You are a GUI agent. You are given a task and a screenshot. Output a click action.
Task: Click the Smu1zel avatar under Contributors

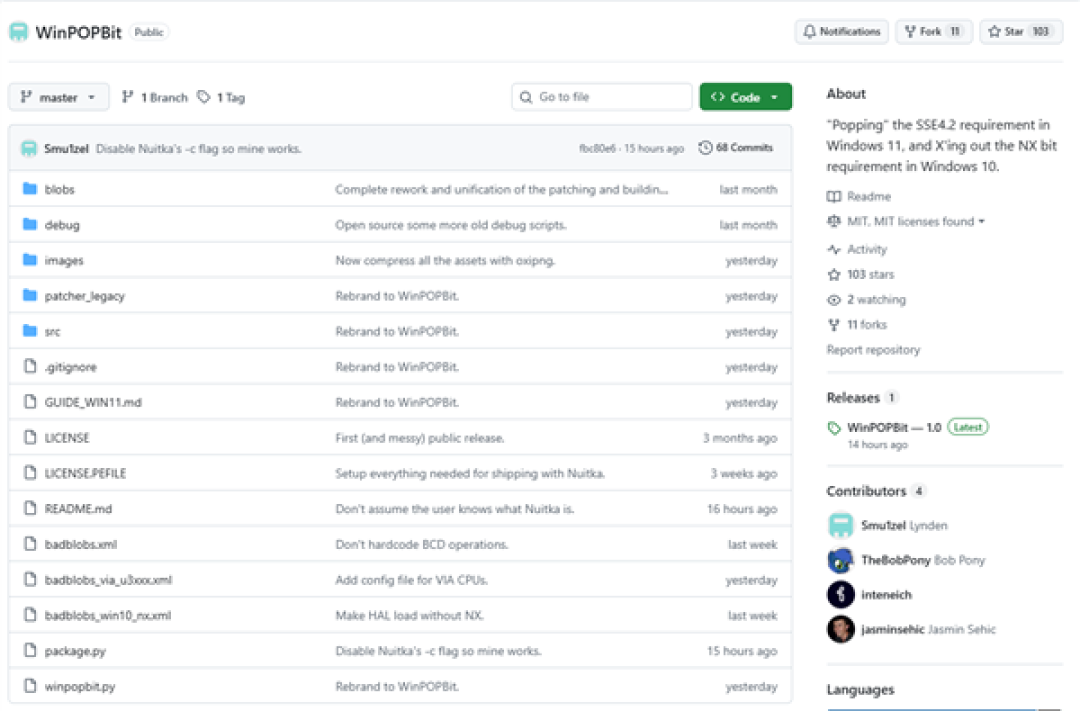tap(840, 525)
